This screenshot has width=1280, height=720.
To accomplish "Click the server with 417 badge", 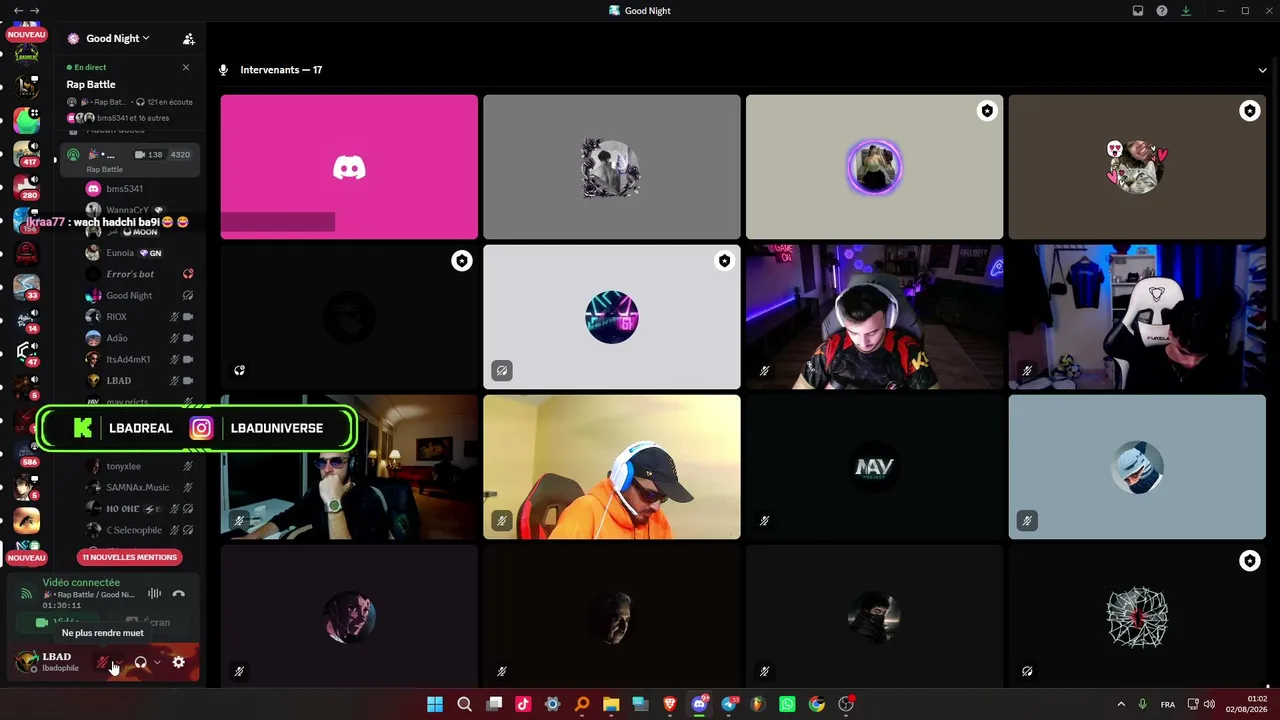I will (26, 152).
